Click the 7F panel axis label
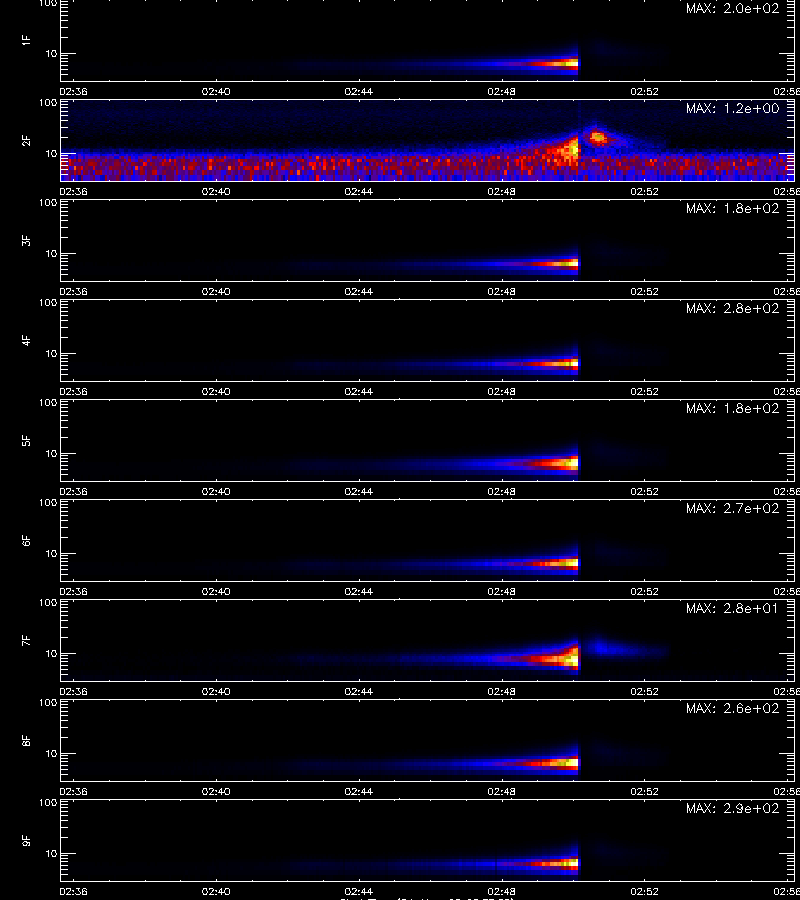The width and height of the screenshot is (800, 900). pos(26,640)
